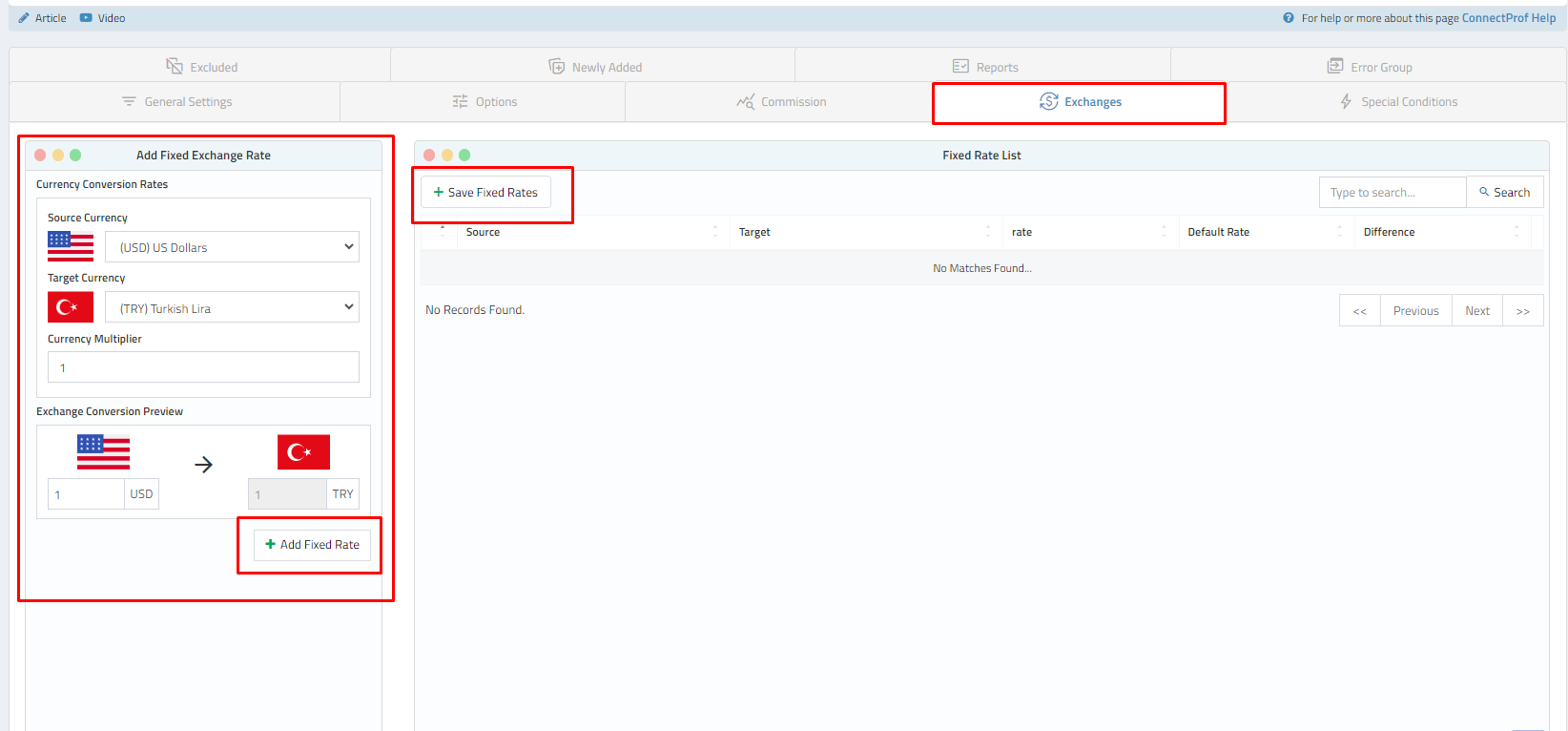This screenshot has height=731, width=1568.
Task: Click the Special Conditions lightning icon
Action: pyautogui.click(x=1346, y=102)
